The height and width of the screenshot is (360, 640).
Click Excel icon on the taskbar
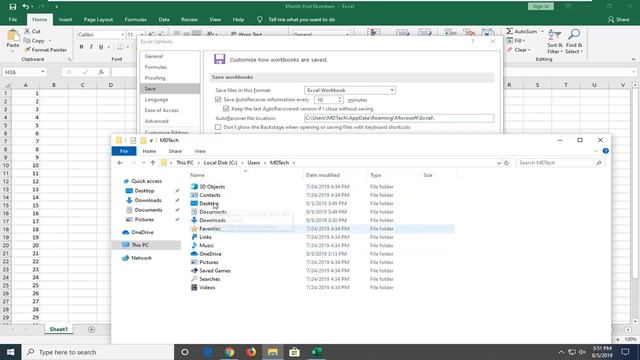tap(317, 352)
